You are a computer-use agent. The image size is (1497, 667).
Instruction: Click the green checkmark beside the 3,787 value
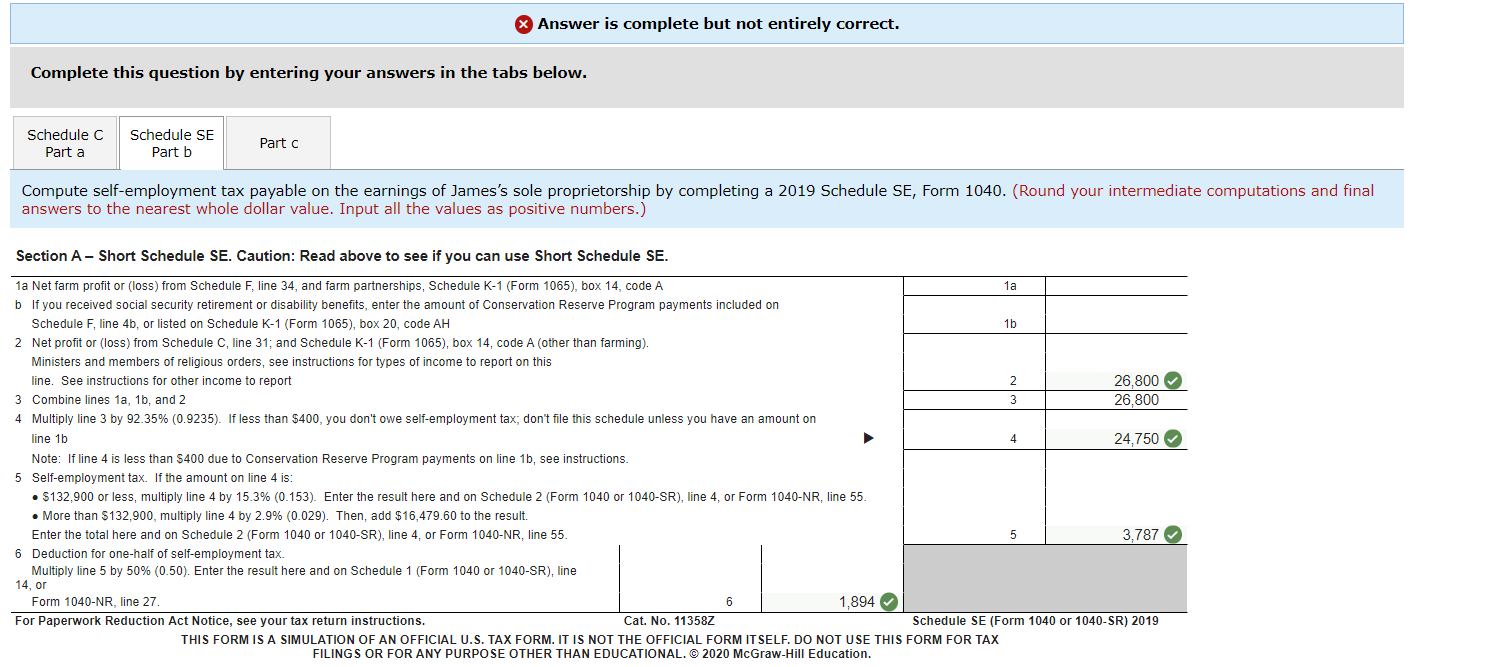[x=1172, y=534]
